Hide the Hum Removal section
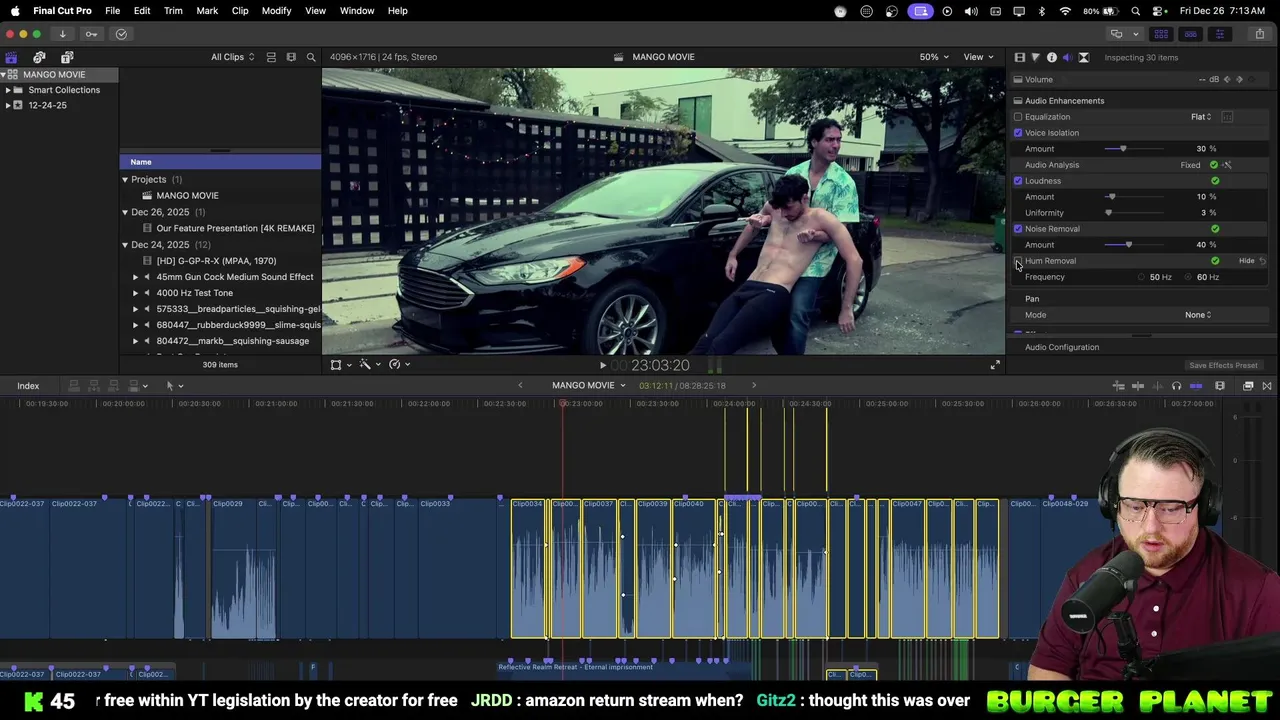Image resolution: width=1280 pixels, height=720 pixels. pos(1246,261)
